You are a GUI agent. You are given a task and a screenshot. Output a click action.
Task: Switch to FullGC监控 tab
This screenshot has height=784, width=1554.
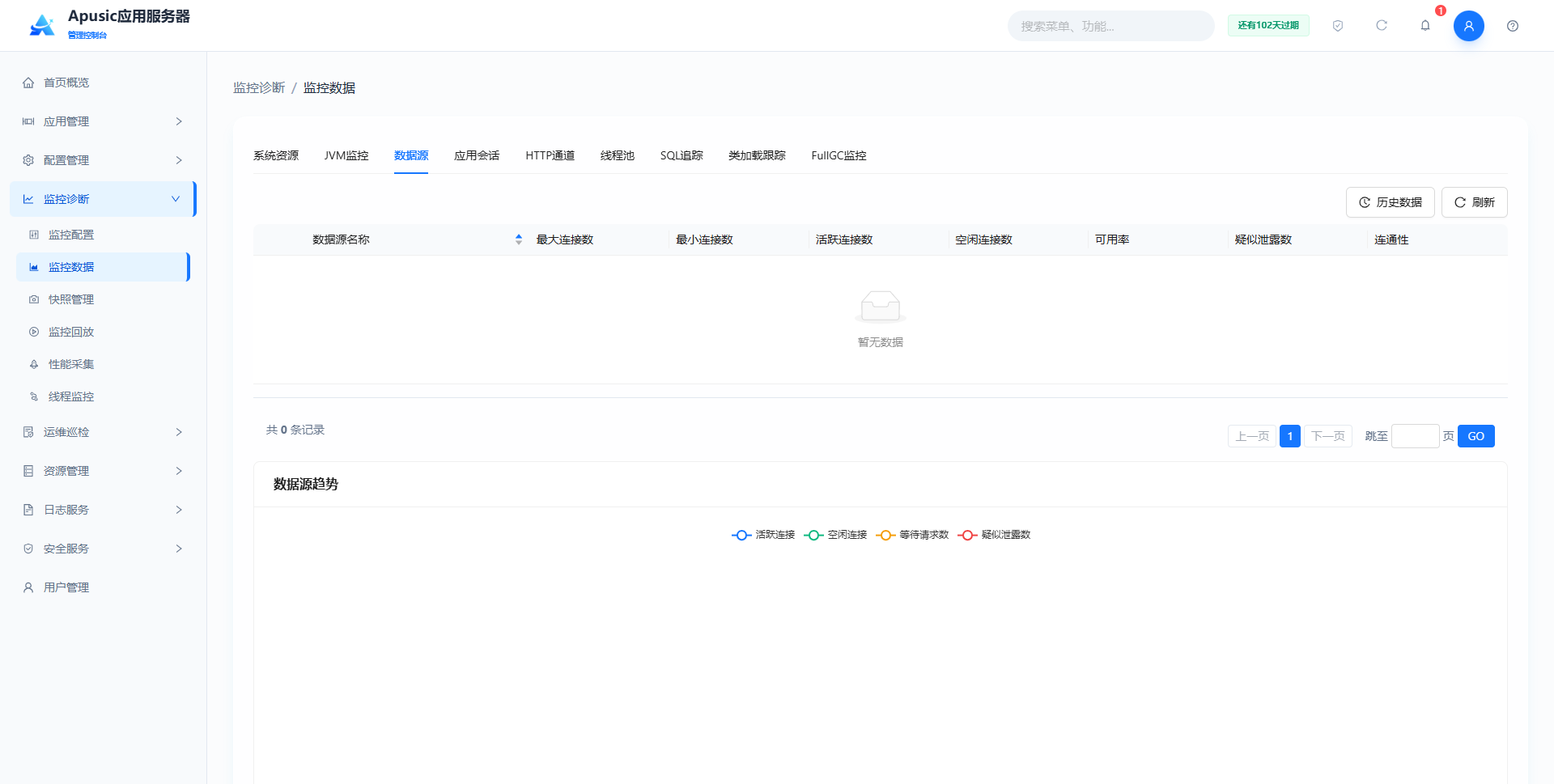pyautogui.click(x=839, y=155)
